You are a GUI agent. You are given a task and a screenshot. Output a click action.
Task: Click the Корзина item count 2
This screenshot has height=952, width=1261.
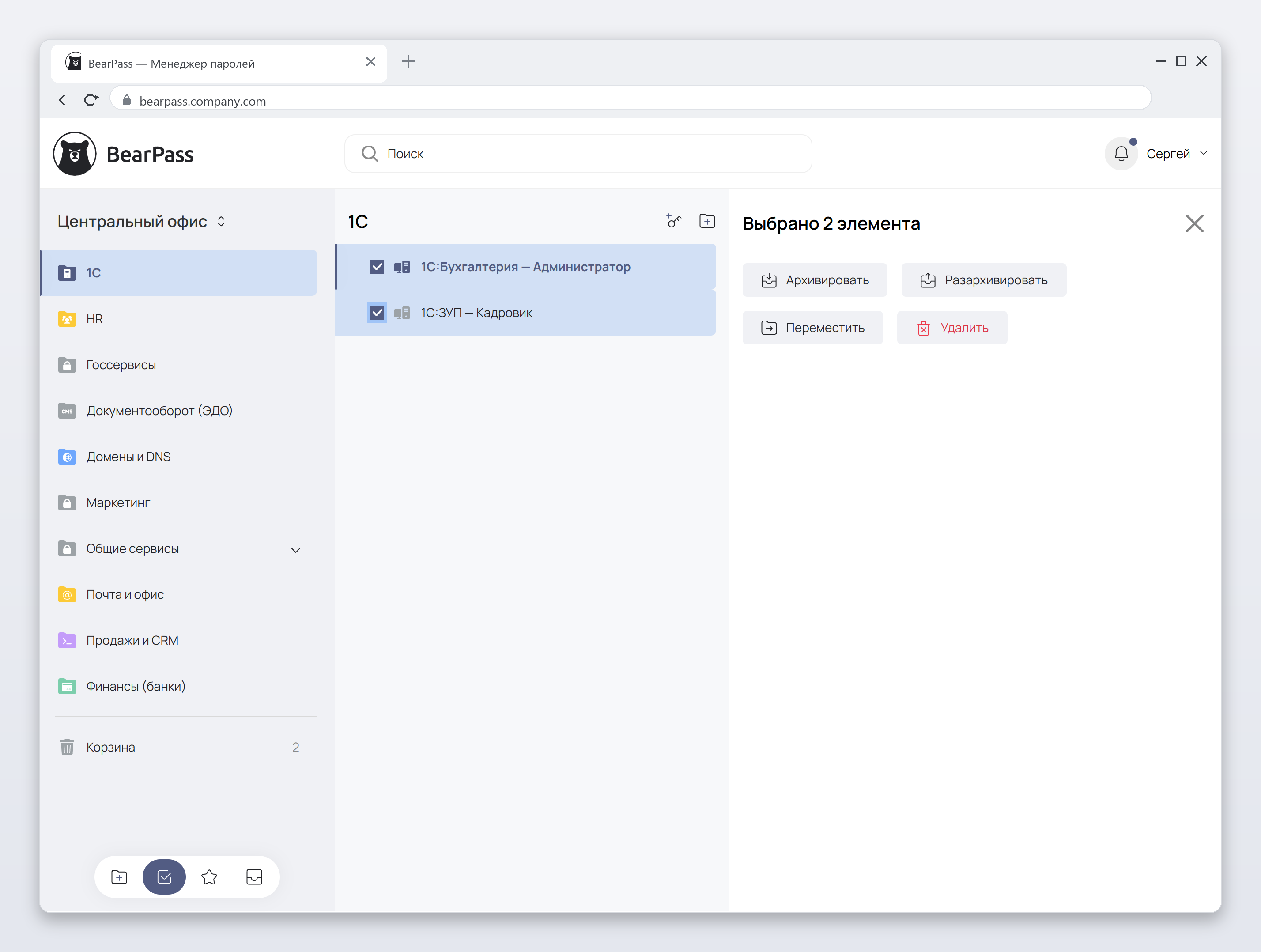(x=296, y=747)
